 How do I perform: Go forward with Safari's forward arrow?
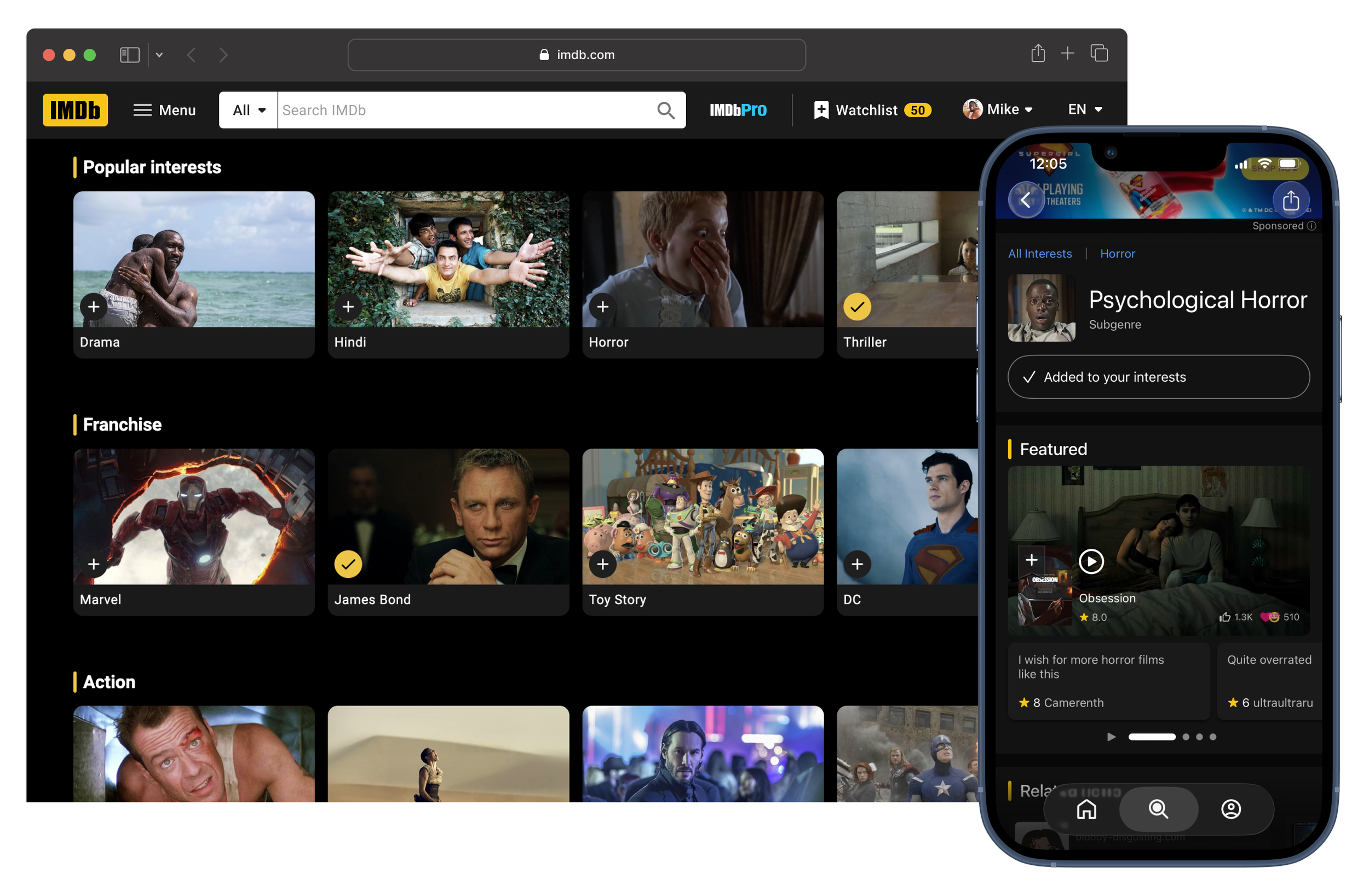click(224, 55)
